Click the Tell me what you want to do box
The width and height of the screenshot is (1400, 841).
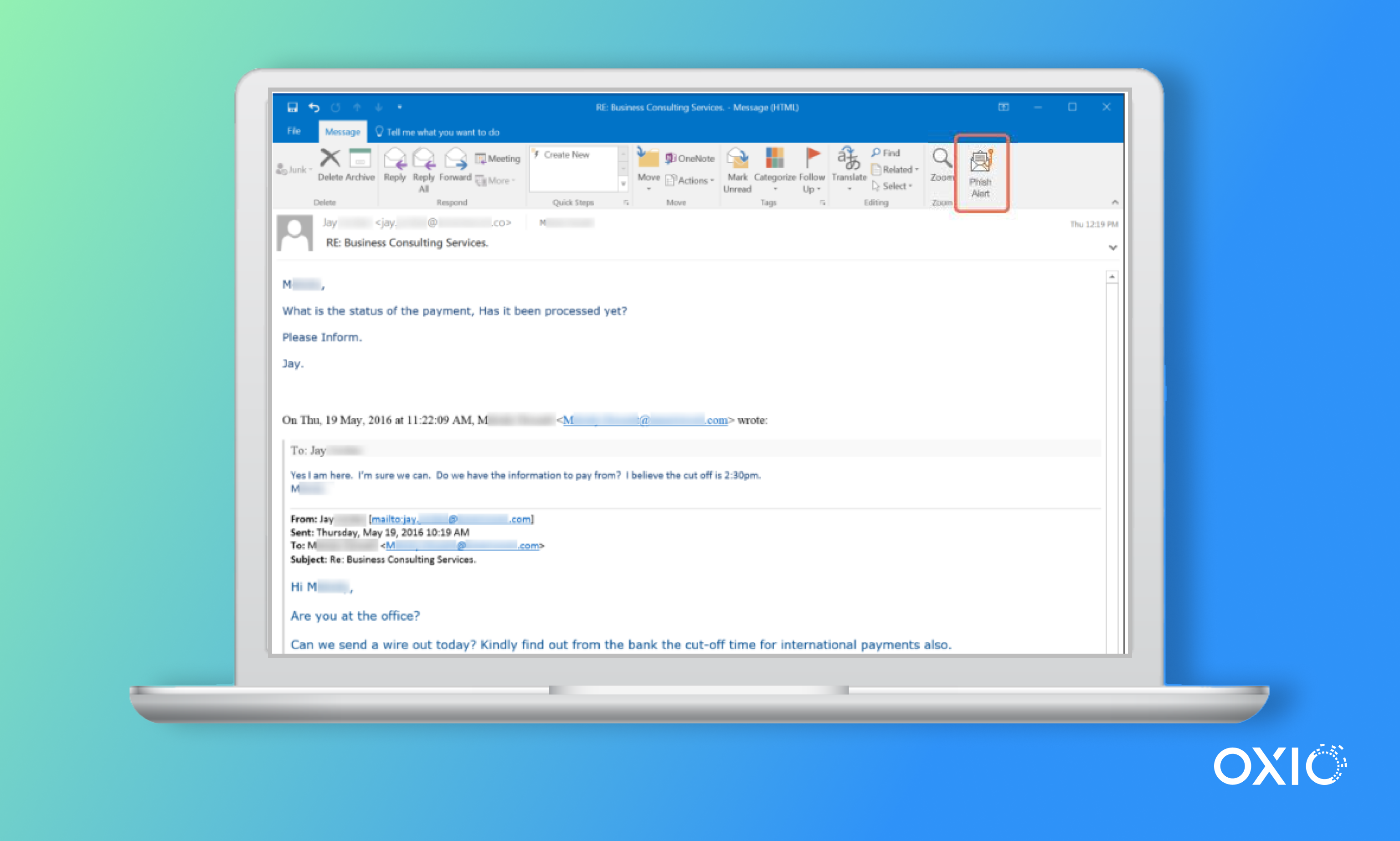tap(437, 132)
